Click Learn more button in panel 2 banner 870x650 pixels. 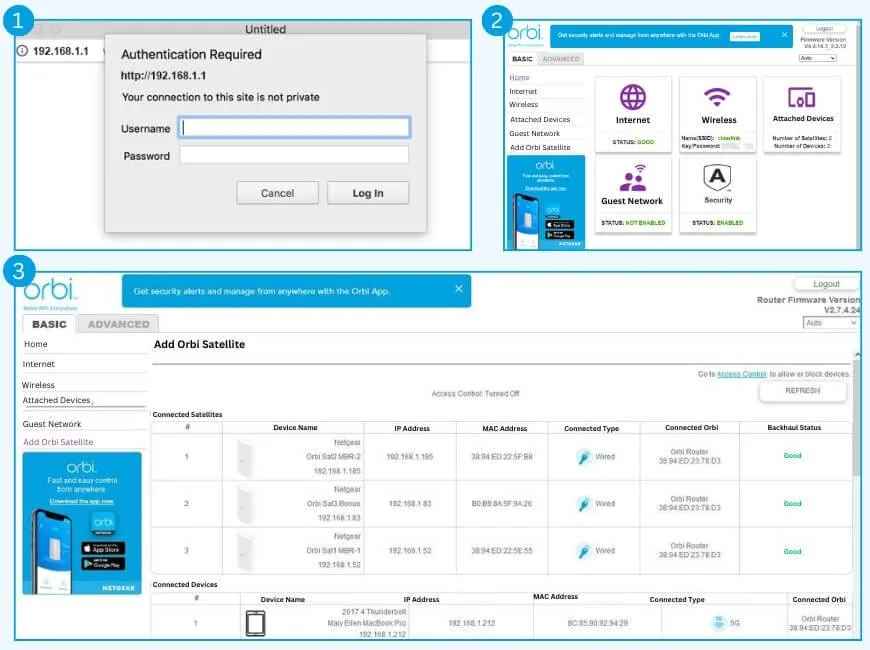745,37
